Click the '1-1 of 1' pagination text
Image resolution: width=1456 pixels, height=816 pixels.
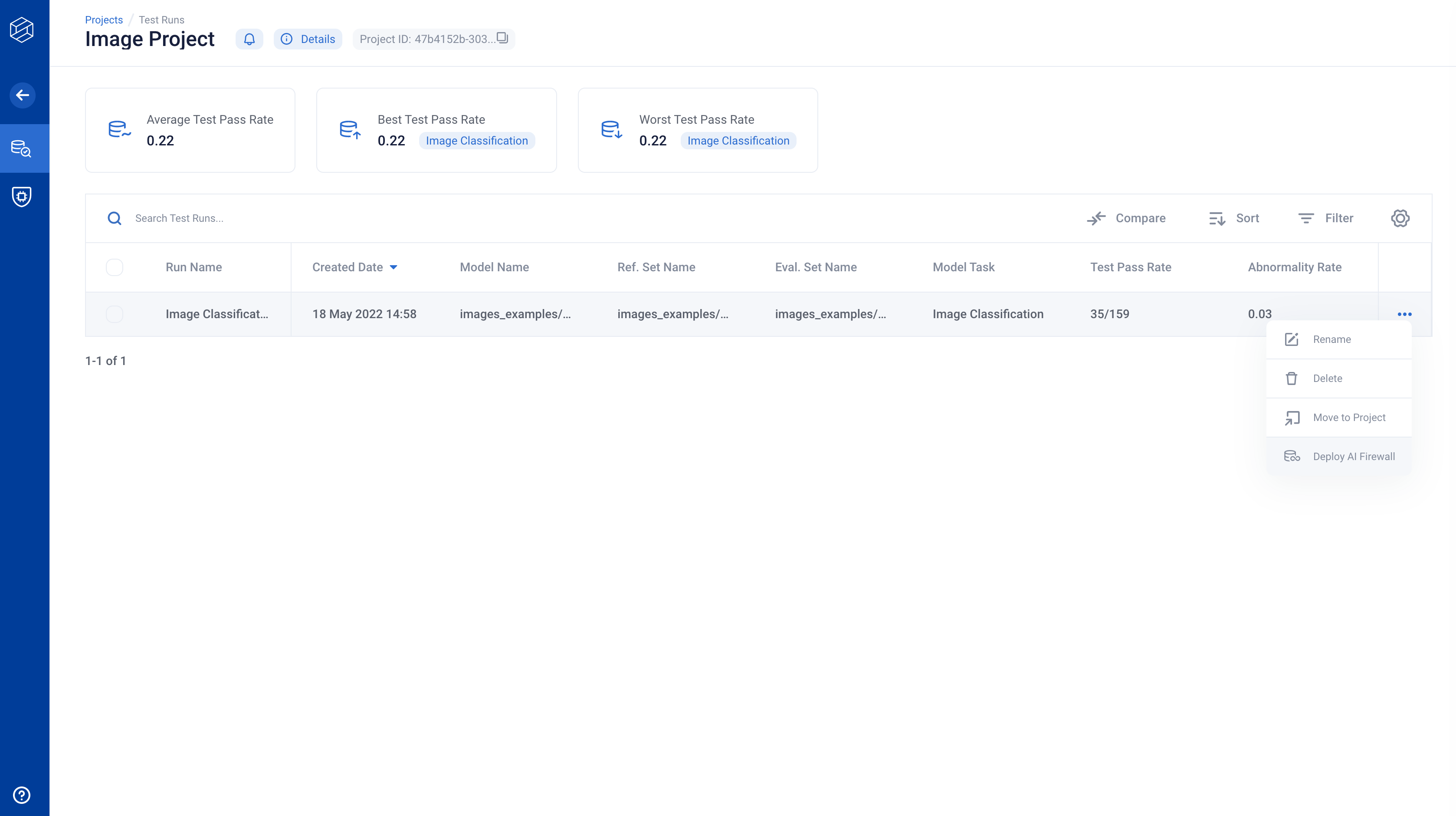(x=106, y=361)
